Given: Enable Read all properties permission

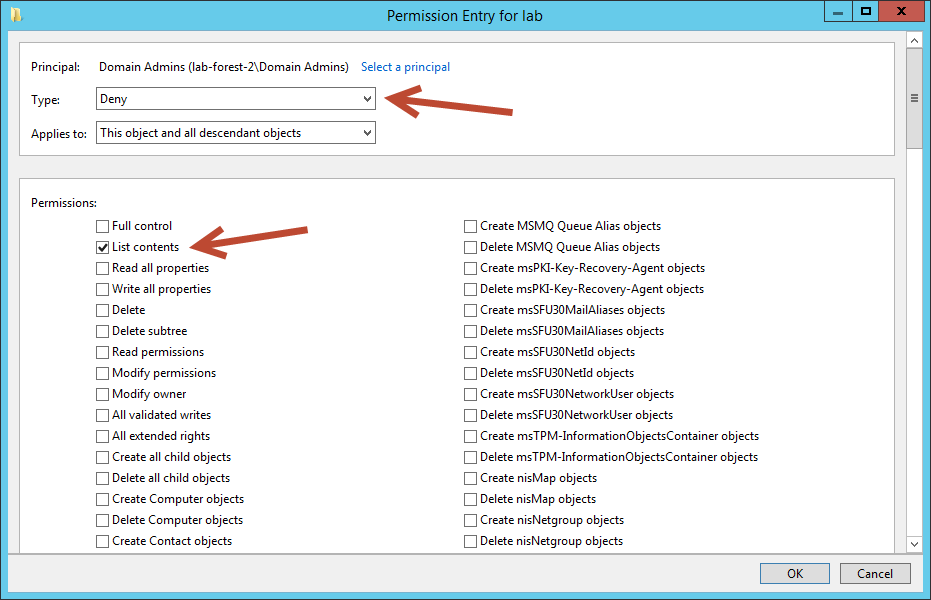Looking at the screenshot, I should click(103, 268).
